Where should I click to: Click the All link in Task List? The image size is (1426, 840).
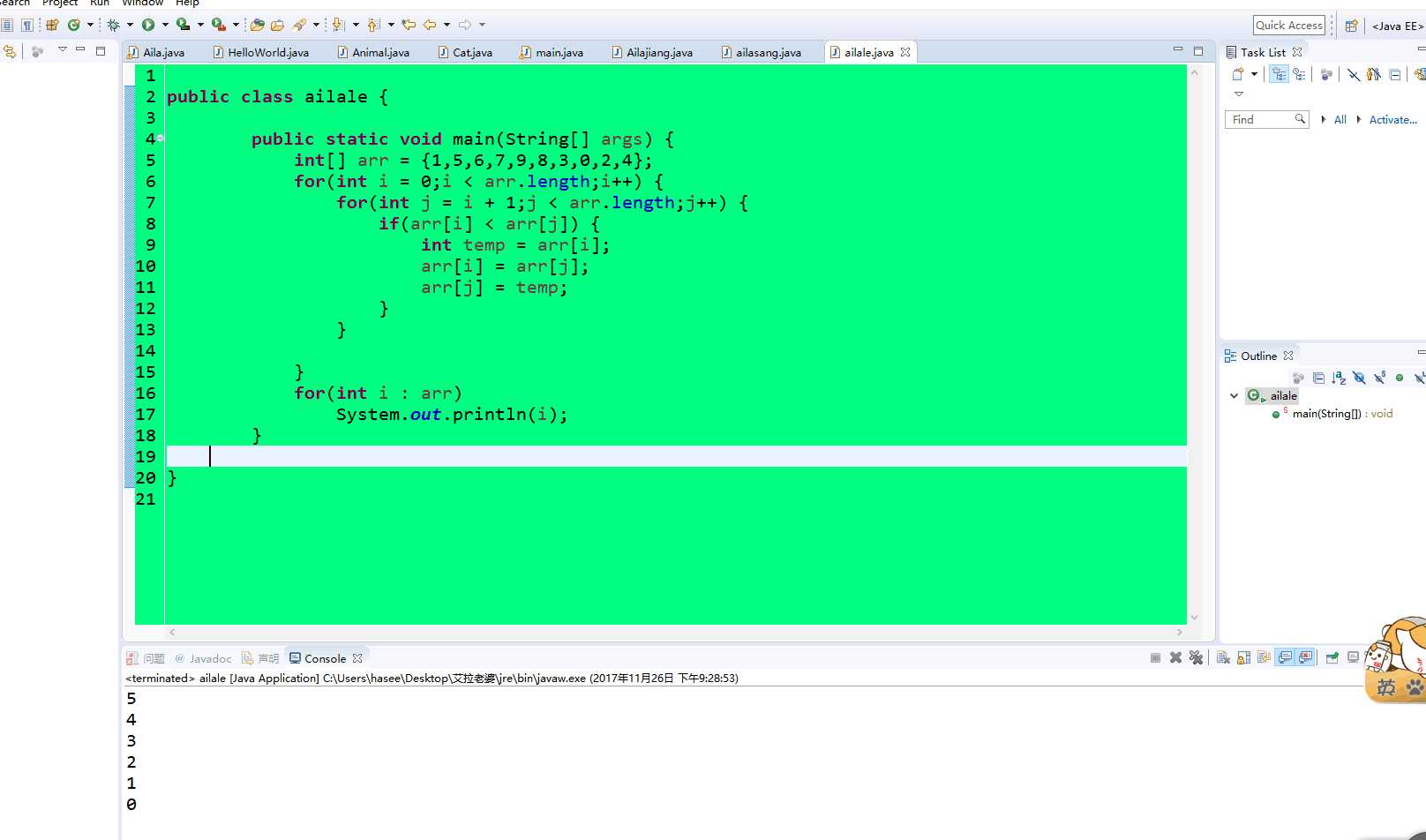1340,119
